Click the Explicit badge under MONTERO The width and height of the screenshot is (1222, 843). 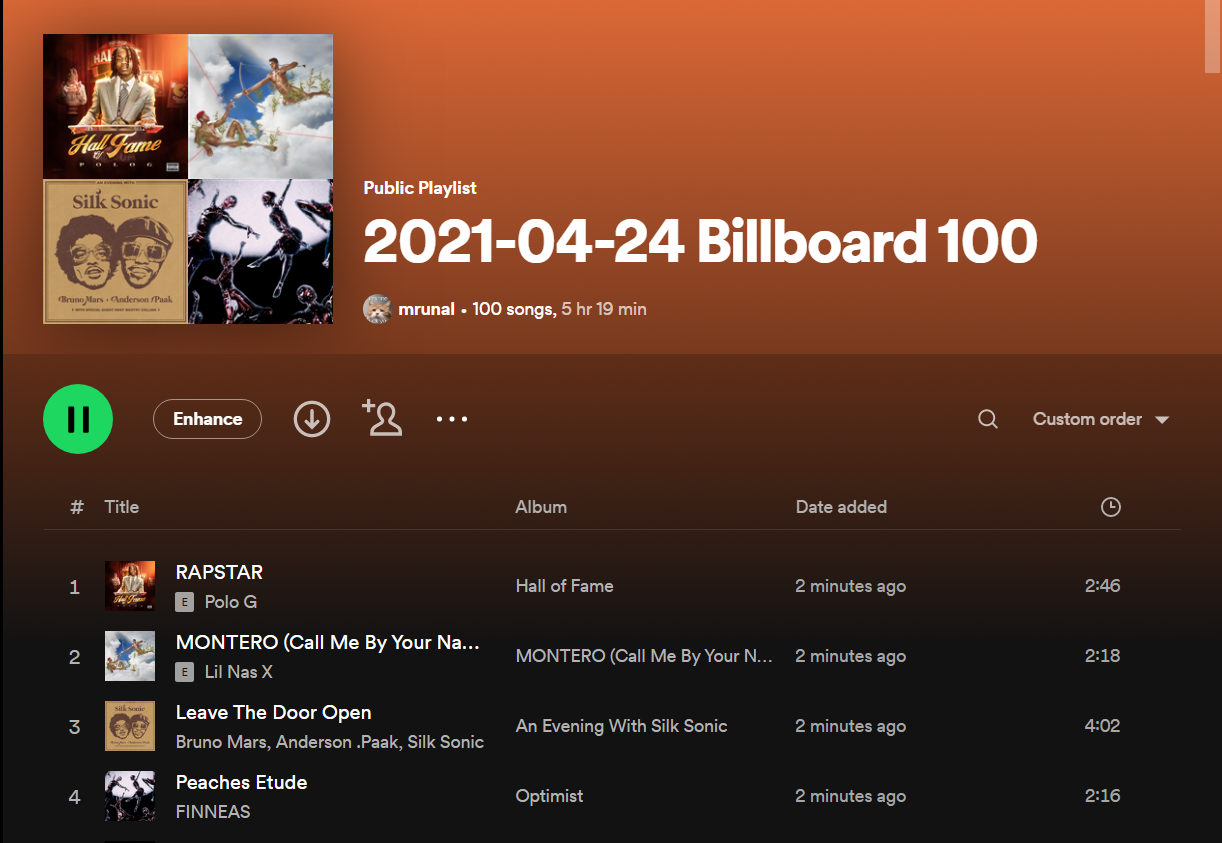point(184,672)
